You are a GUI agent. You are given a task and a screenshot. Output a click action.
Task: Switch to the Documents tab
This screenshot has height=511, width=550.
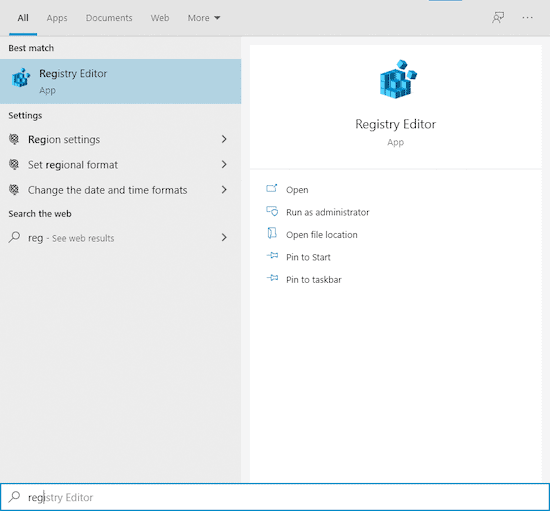point(109,18)
